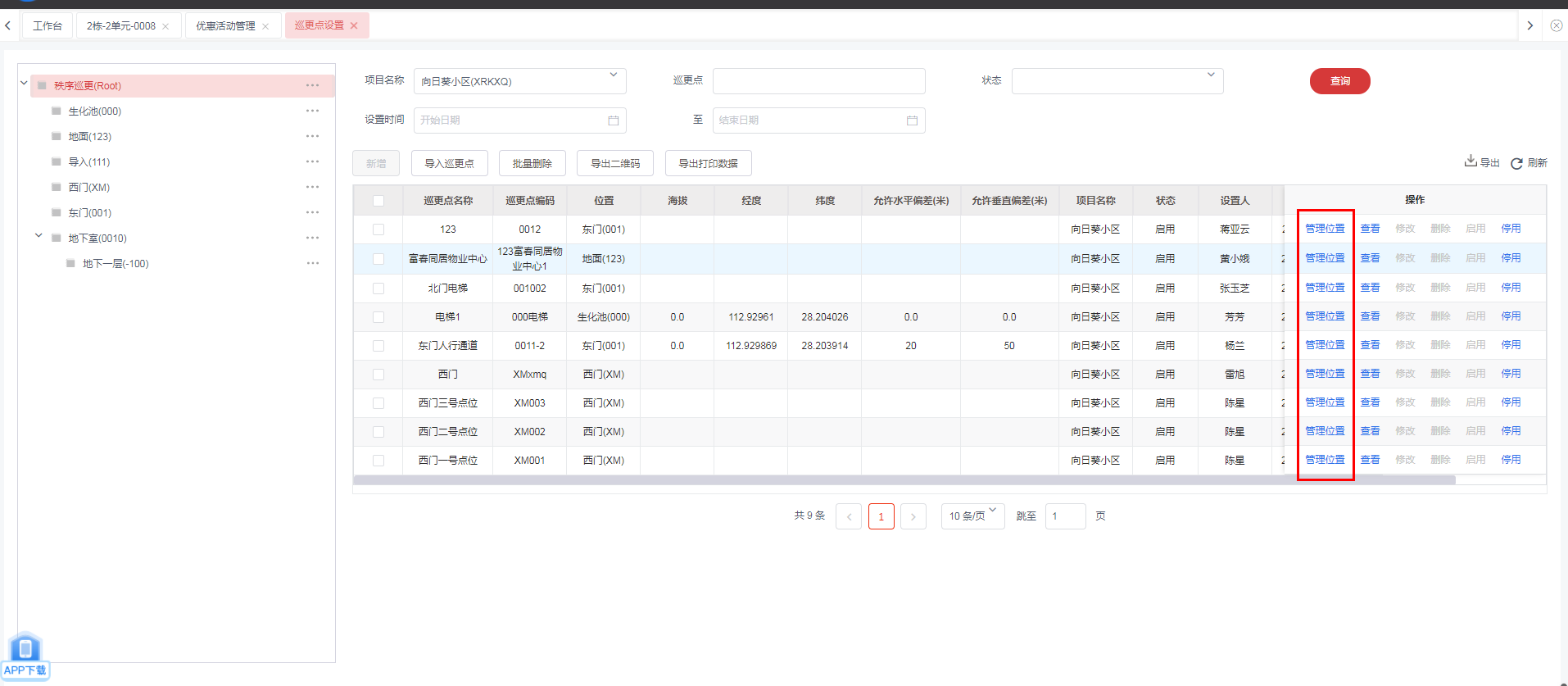1568x686 pixels.
Task: Close the 优惠活动管理 tab
Action: 265,26
